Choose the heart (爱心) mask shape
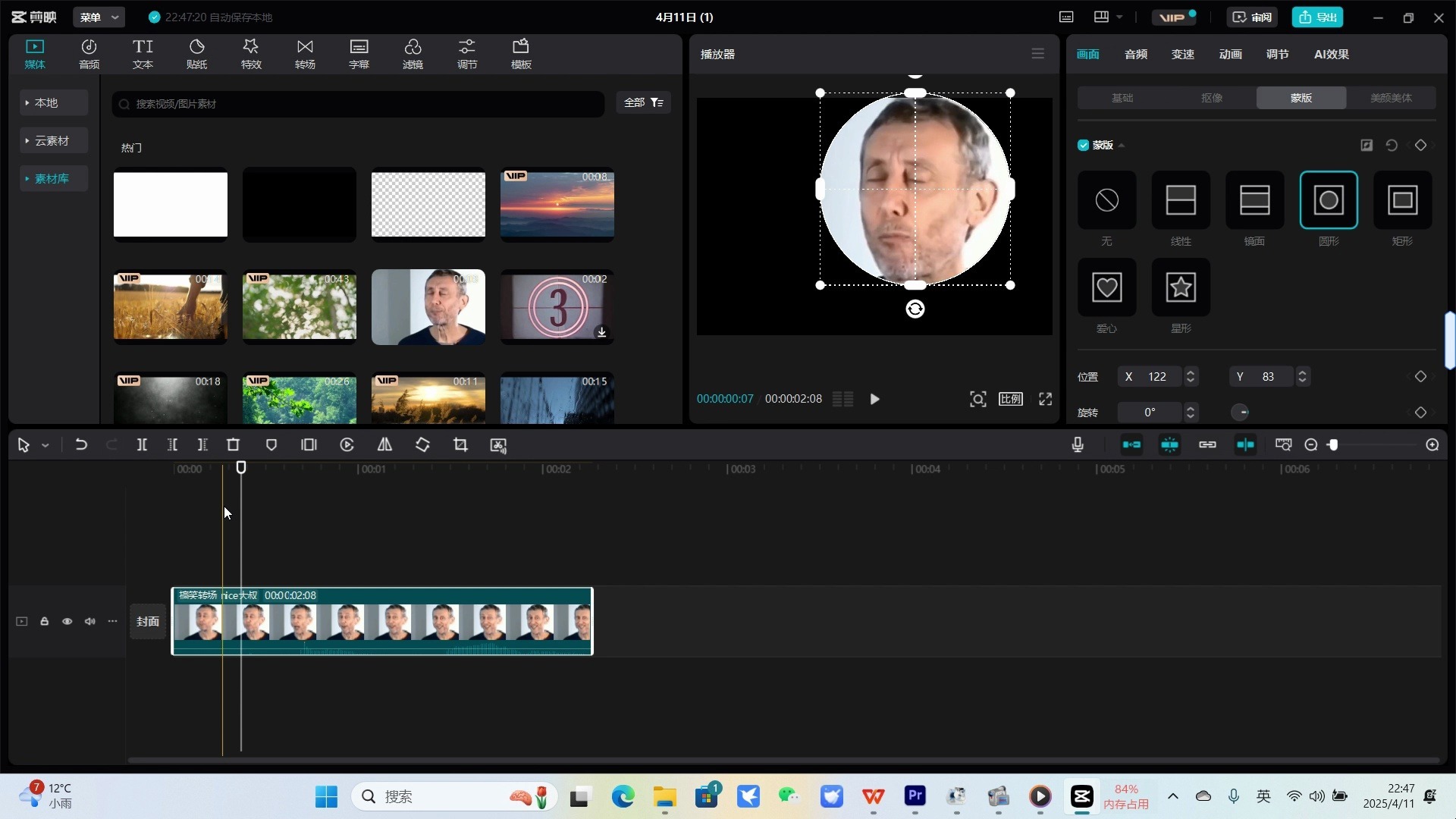1456x819 pixels. click(1106, 287)
